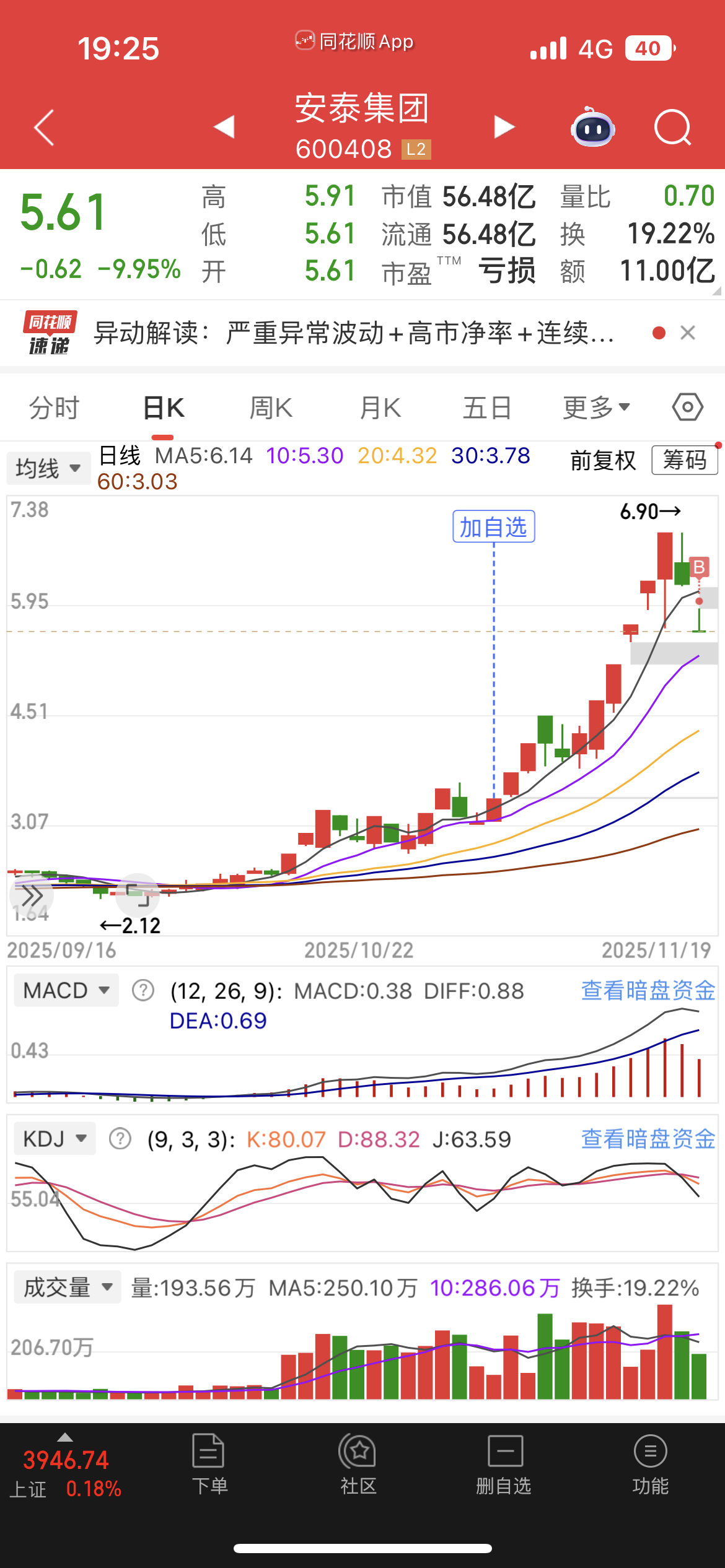
Task: Tap the -9.95% change percentage
Action: coord(139,269)
